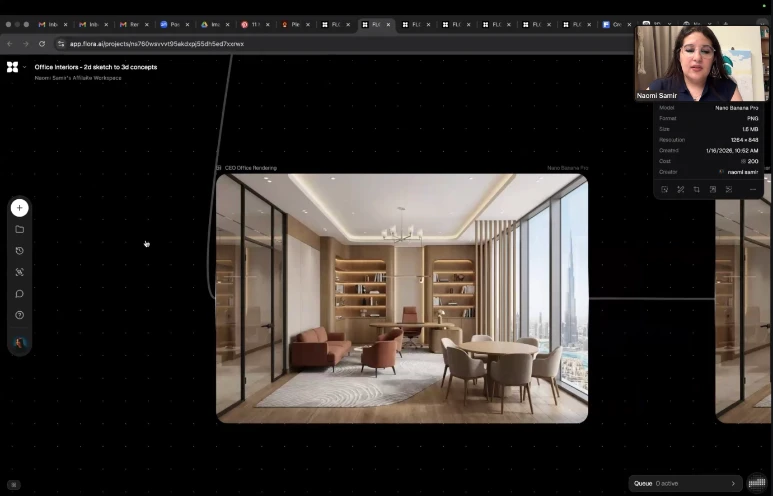Open the folder icon in left sidebar
Viewport: 773px width, 496px height.
coord(19,229)
